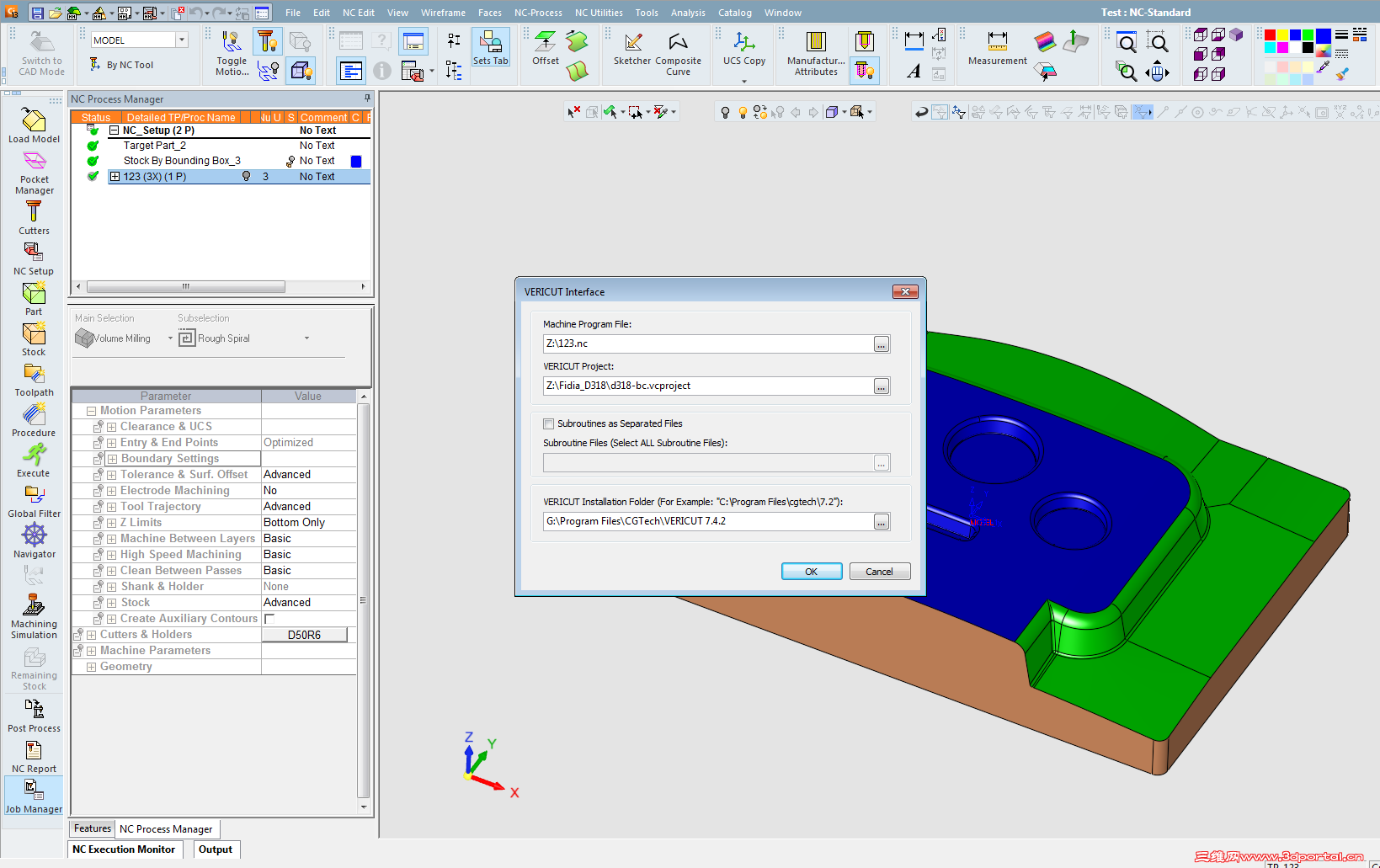
Task: Browse for VERICUT Project file
Action: pyautogui.click(x=882, y=386)
